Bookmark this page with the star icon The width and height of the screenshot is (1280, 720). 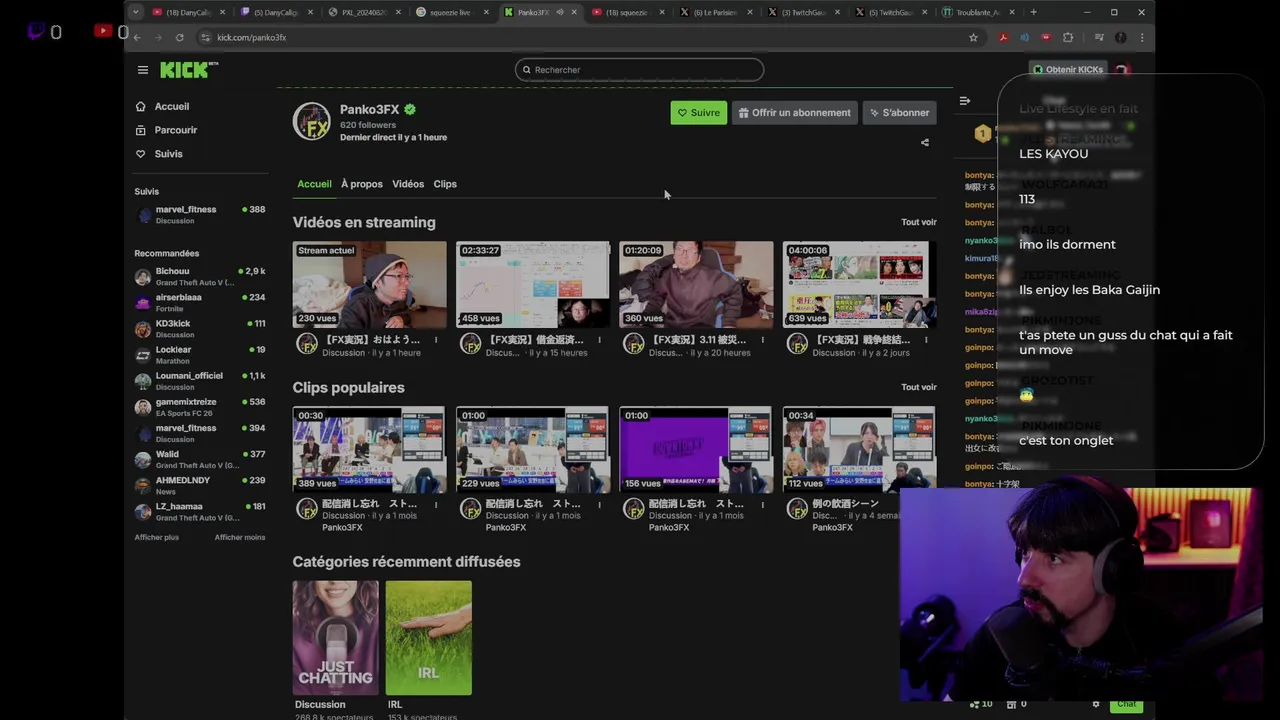click(x=973, y=37)
